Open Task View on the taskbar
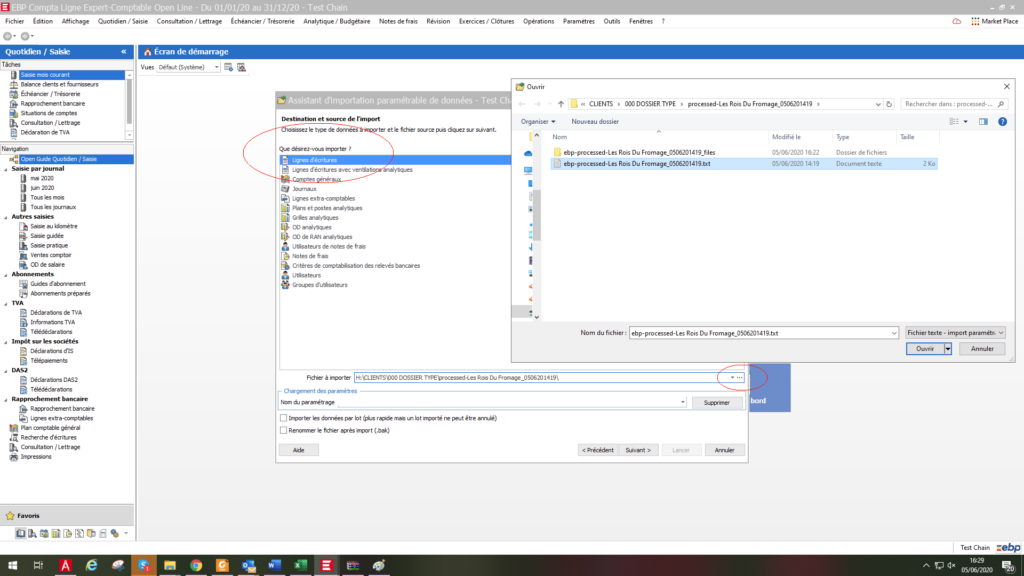Viewport: 1024px width, 576px height. (39, 566)
